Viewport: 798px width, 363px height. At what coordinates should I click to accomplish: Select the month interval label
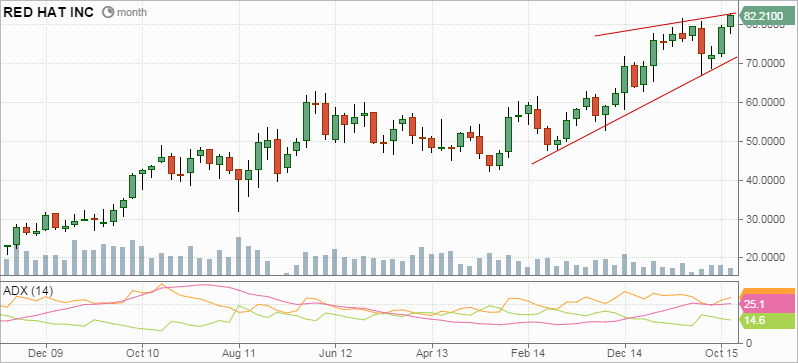tap(131, 12)
